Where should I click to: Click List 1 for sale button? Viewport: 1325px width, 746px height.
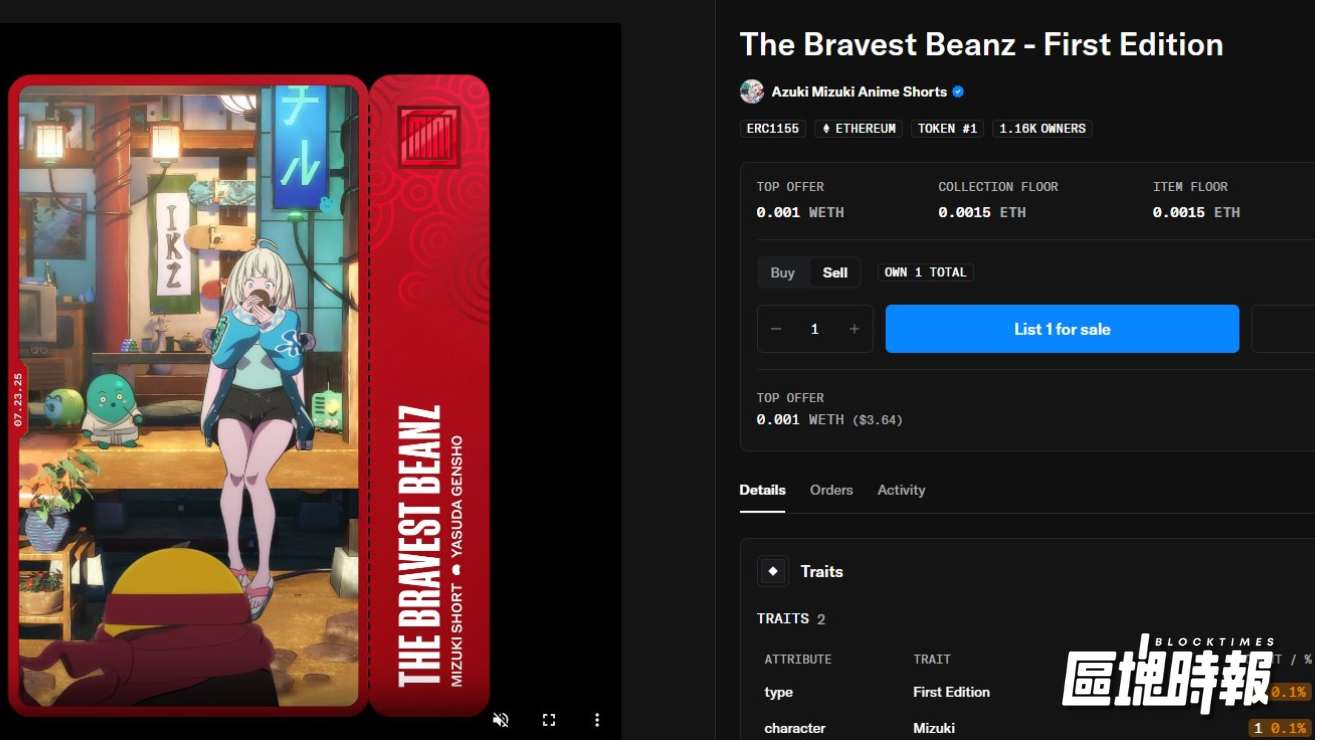[1062, 329]
